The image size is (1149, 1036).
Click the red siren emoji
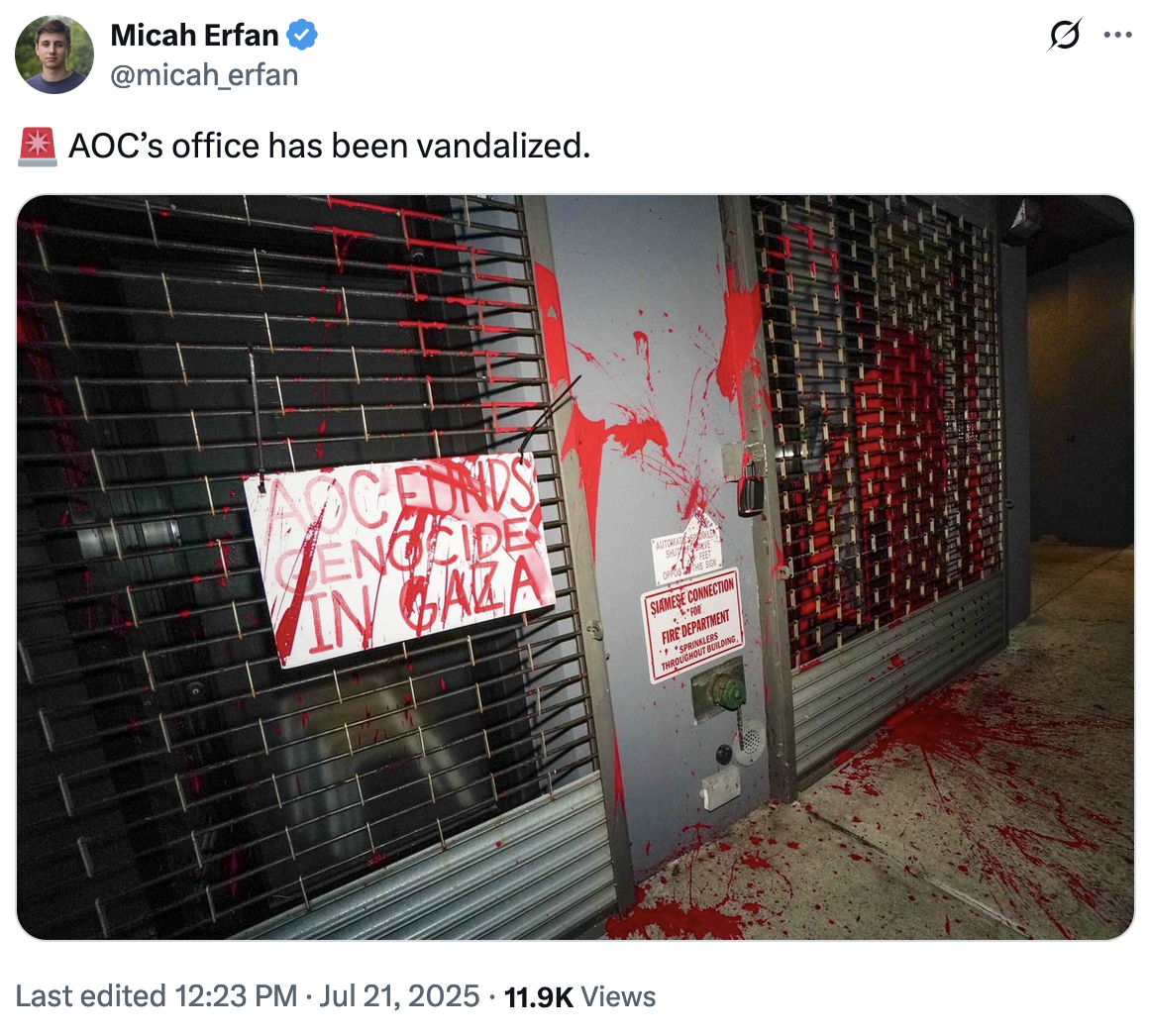tap(38, 147)
